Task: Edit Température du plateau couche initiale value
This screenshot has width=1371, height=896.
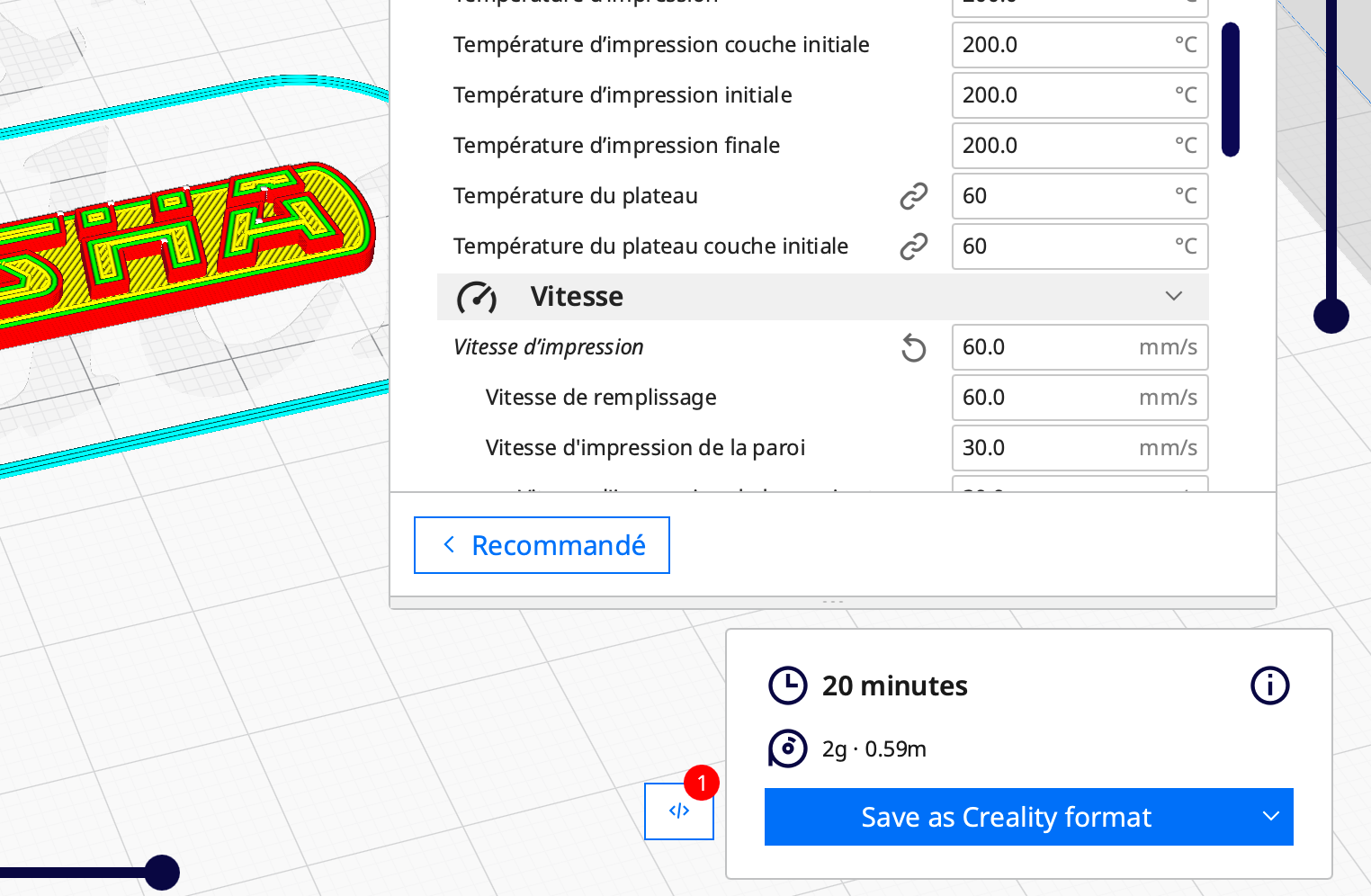Action: (1080, 246)
